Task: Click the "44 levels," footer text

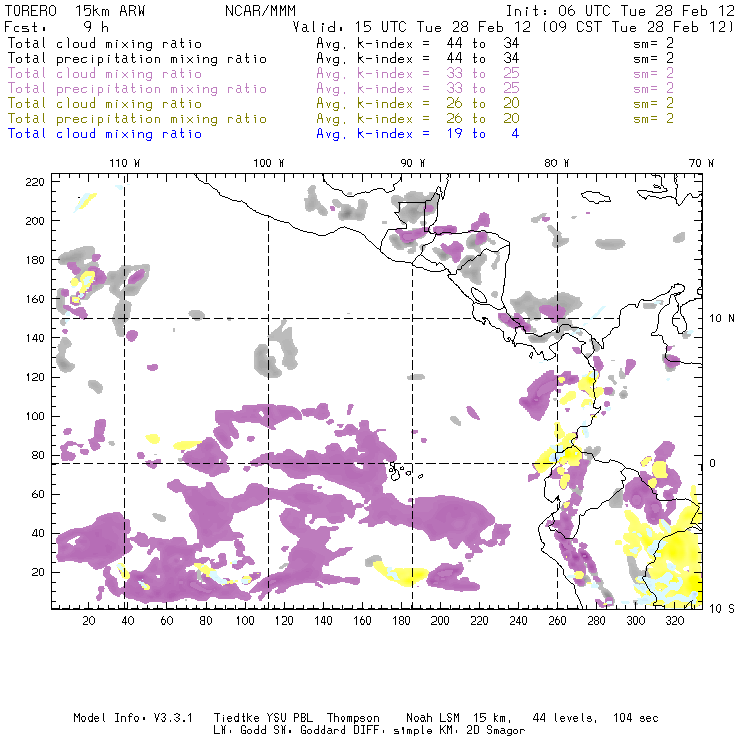Action: point(565,718)
